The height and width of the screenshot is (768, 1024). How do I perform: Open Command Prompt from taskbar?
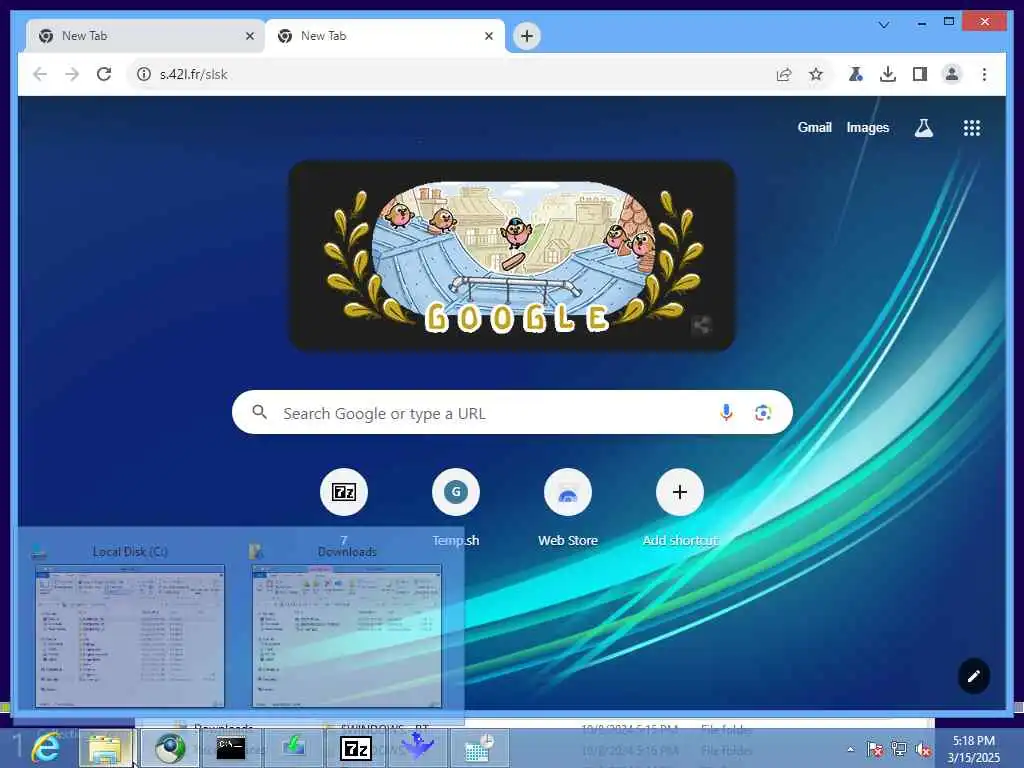(x=231, y=748)
